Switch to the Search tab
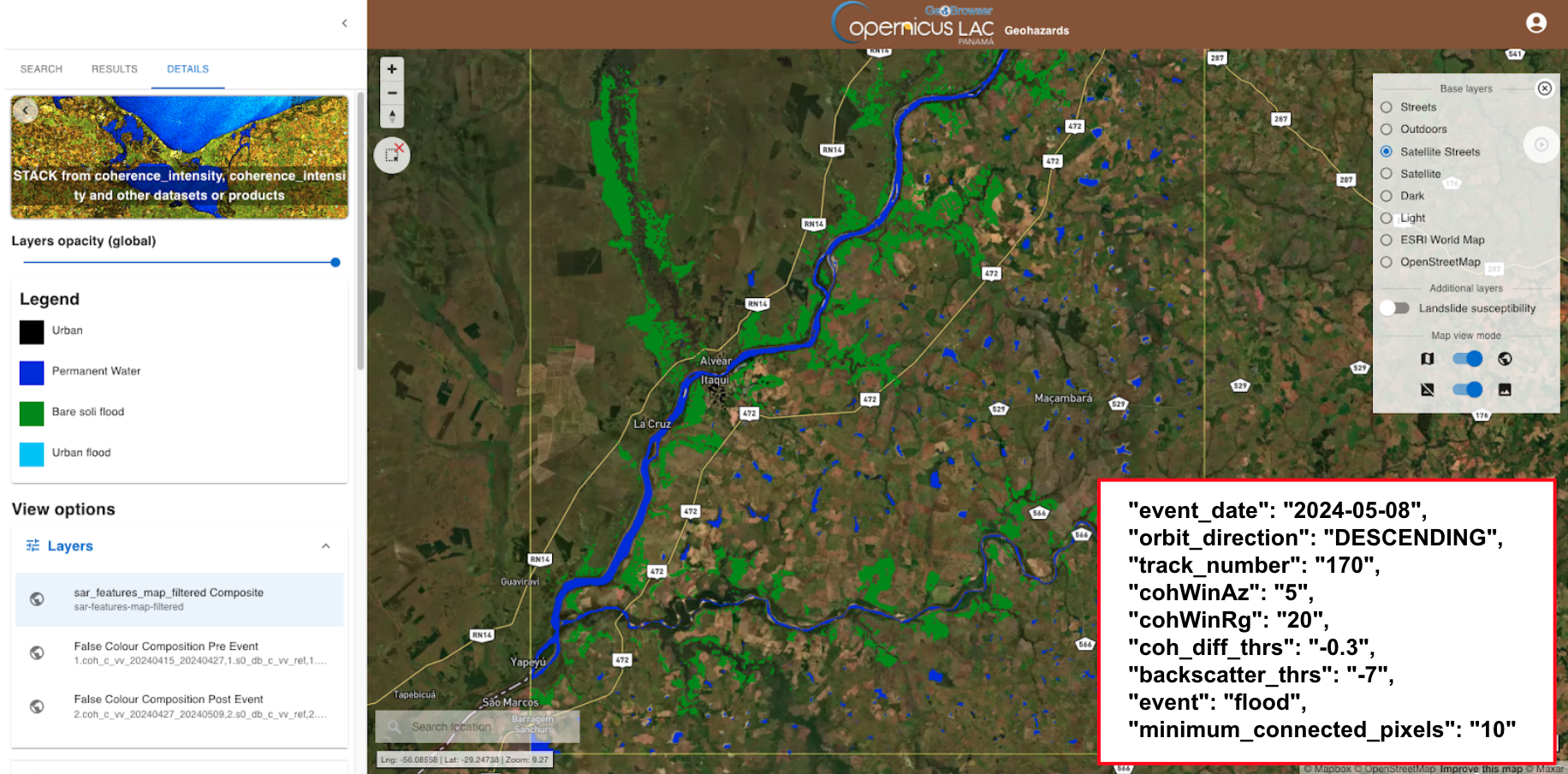 (41, 69)
